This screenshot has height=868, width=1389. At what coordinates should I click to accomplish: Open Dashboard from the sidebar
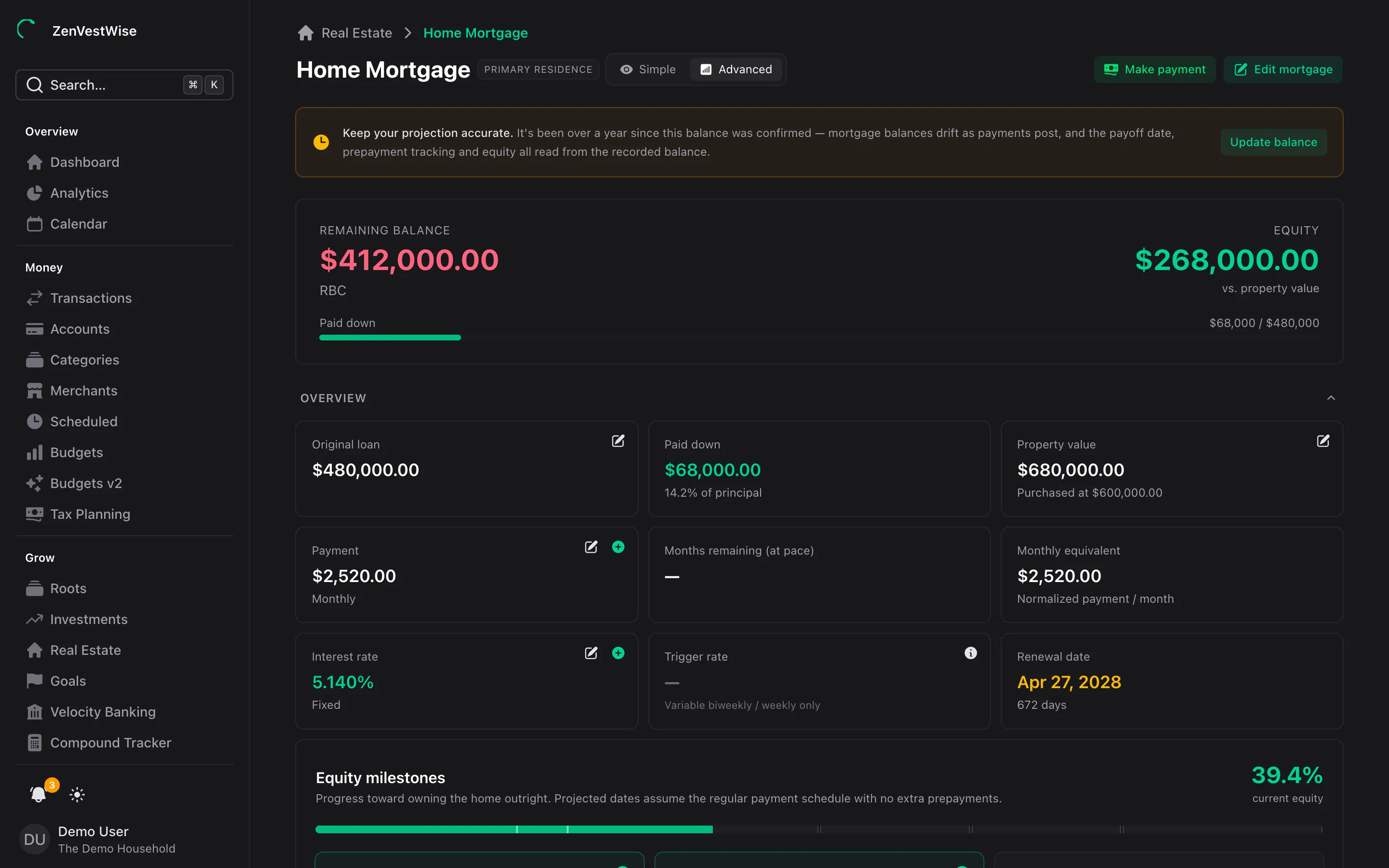tap(124, 163)
